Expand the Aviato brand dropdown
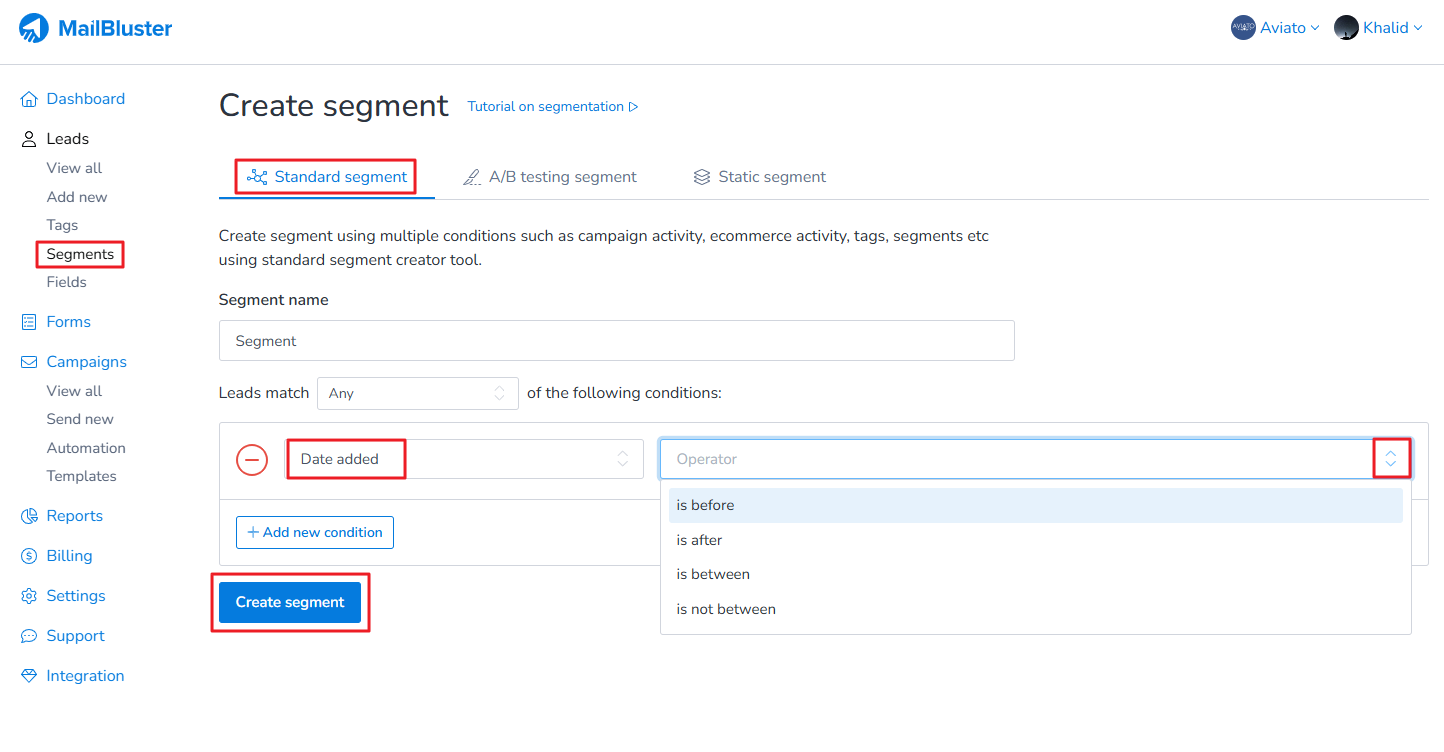The width and height of the screenshot is (1444, 752). click(x=1275, y=28)
